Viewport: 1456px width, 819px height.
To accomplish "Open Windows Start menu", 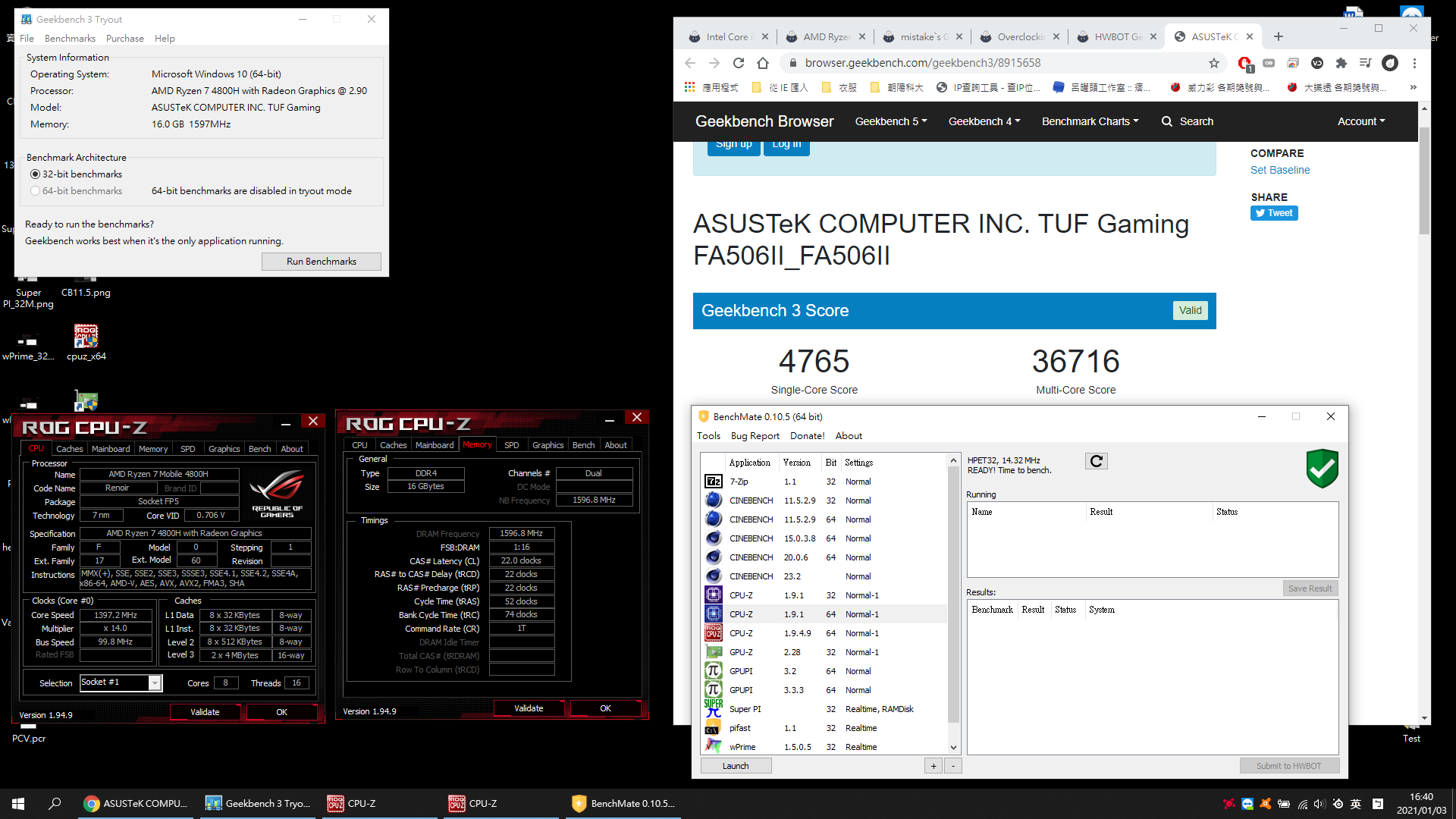I will pos(18,804).
